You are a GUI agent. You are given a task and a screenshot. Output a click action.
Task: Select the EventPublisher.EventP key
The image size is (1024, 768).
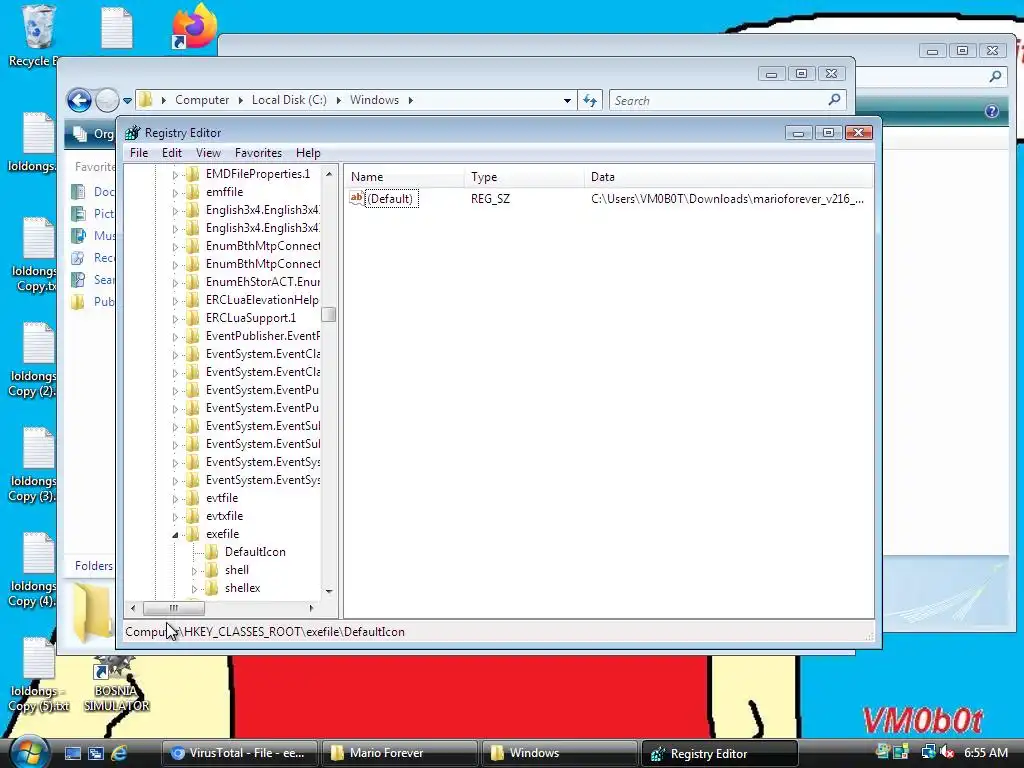pos(262,336)
